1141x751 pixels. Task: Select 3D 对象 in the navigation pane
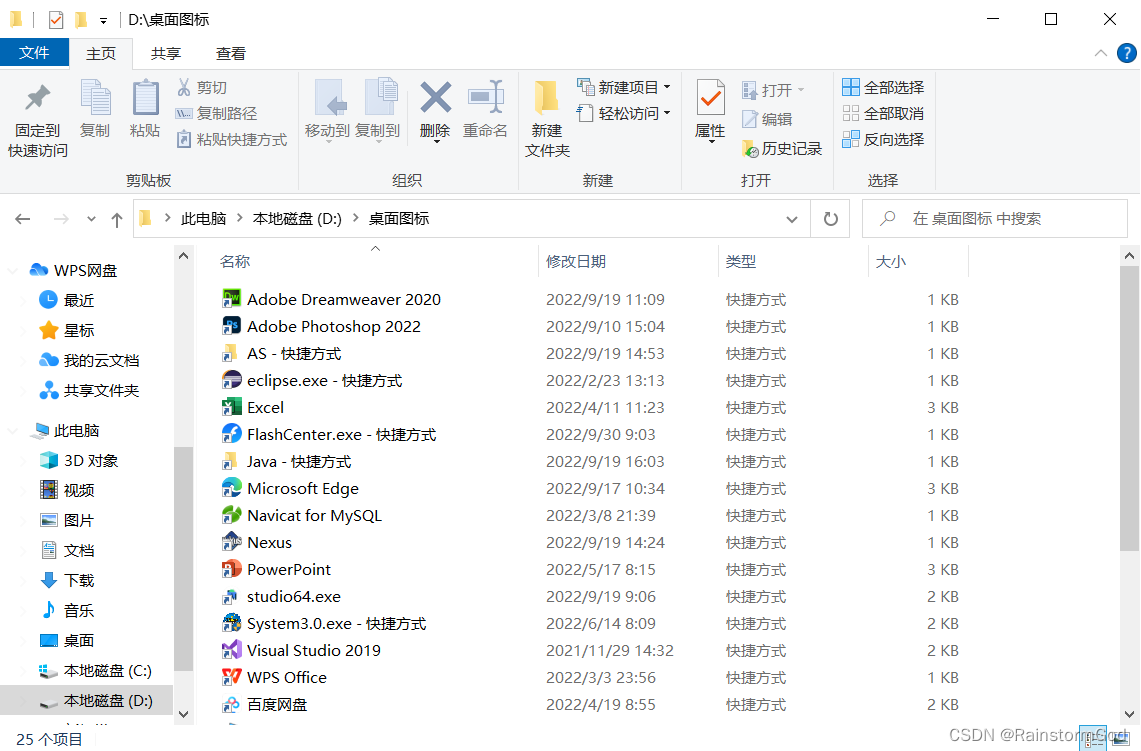90,461
